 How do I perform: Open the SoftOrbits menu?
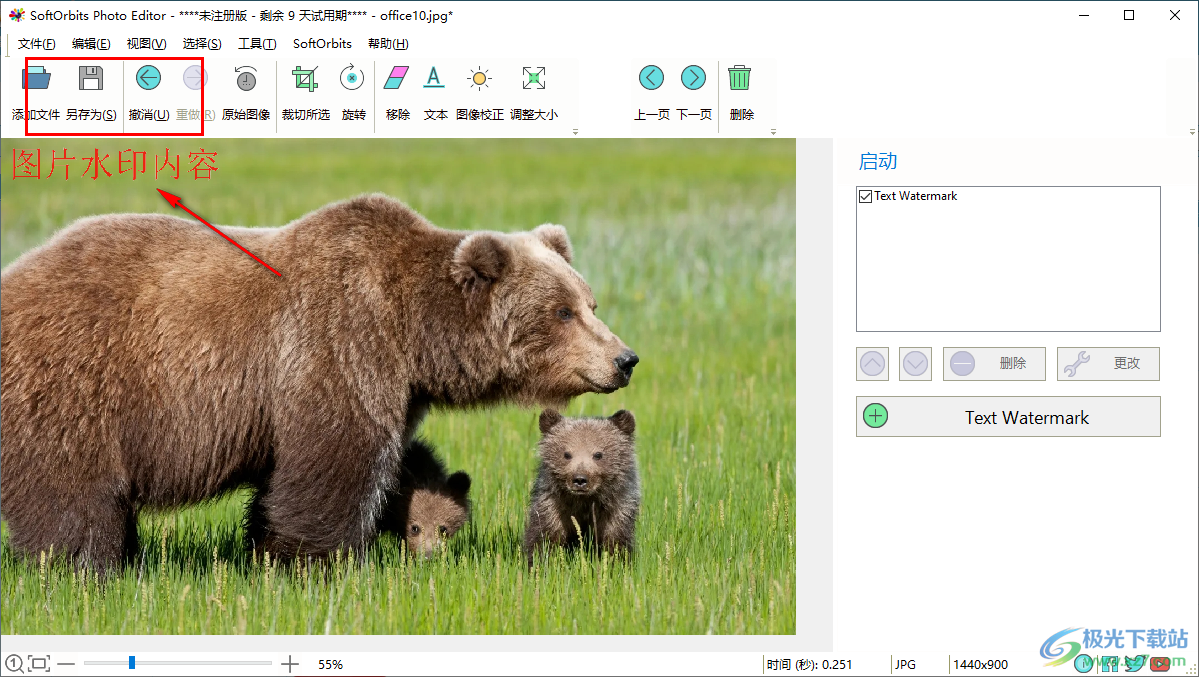pos(321,43)
